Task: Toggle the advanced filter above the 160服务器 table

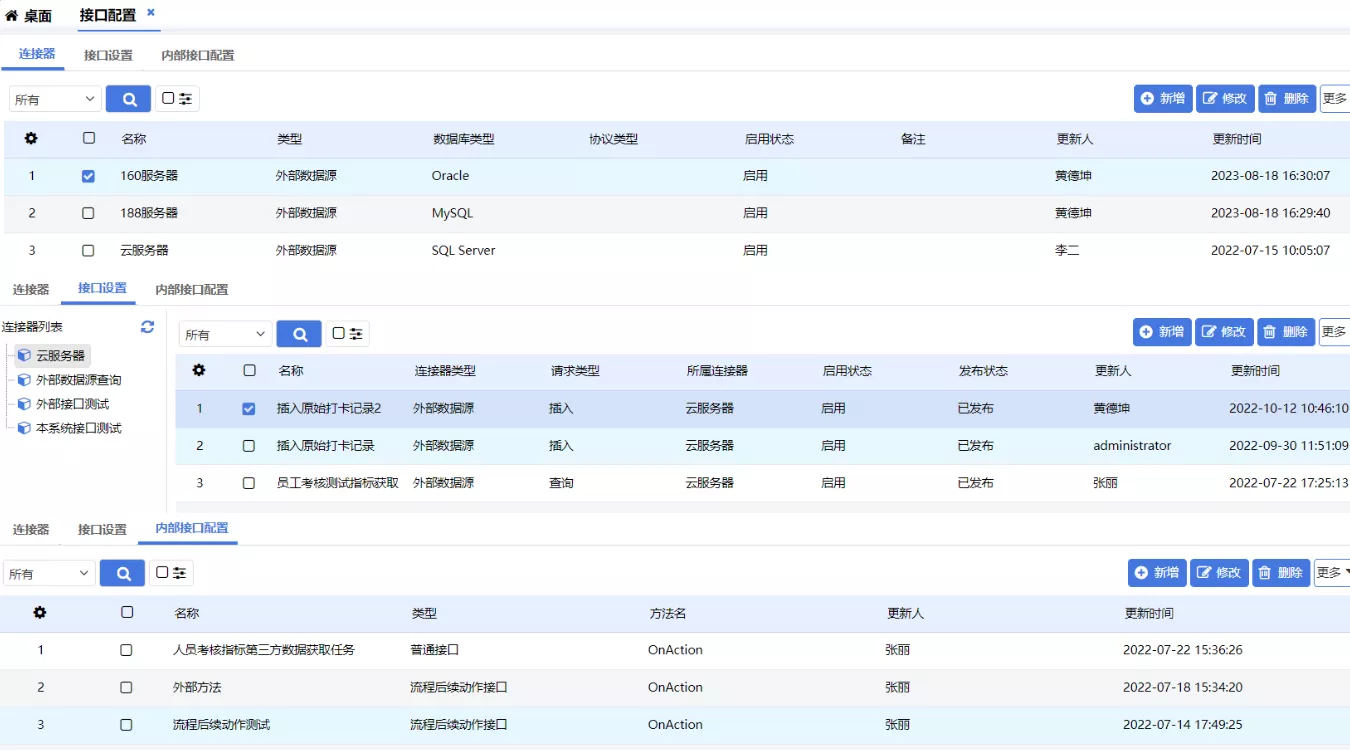Action: click(177, 98)
